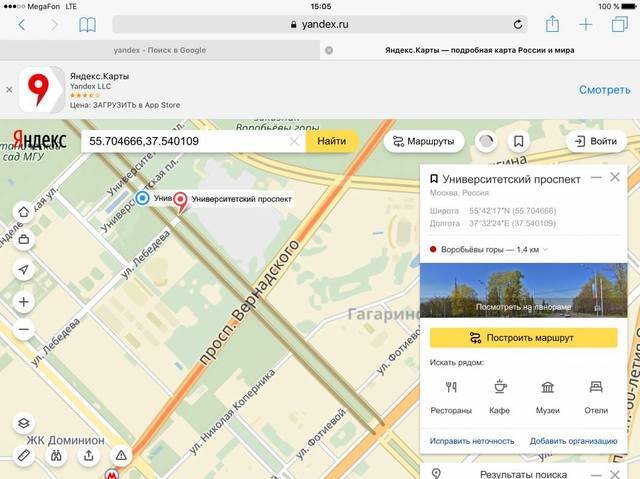This screenshot has height=479, width=640.
Task: Zoom out the map with minus
Action: click(24, 329)
